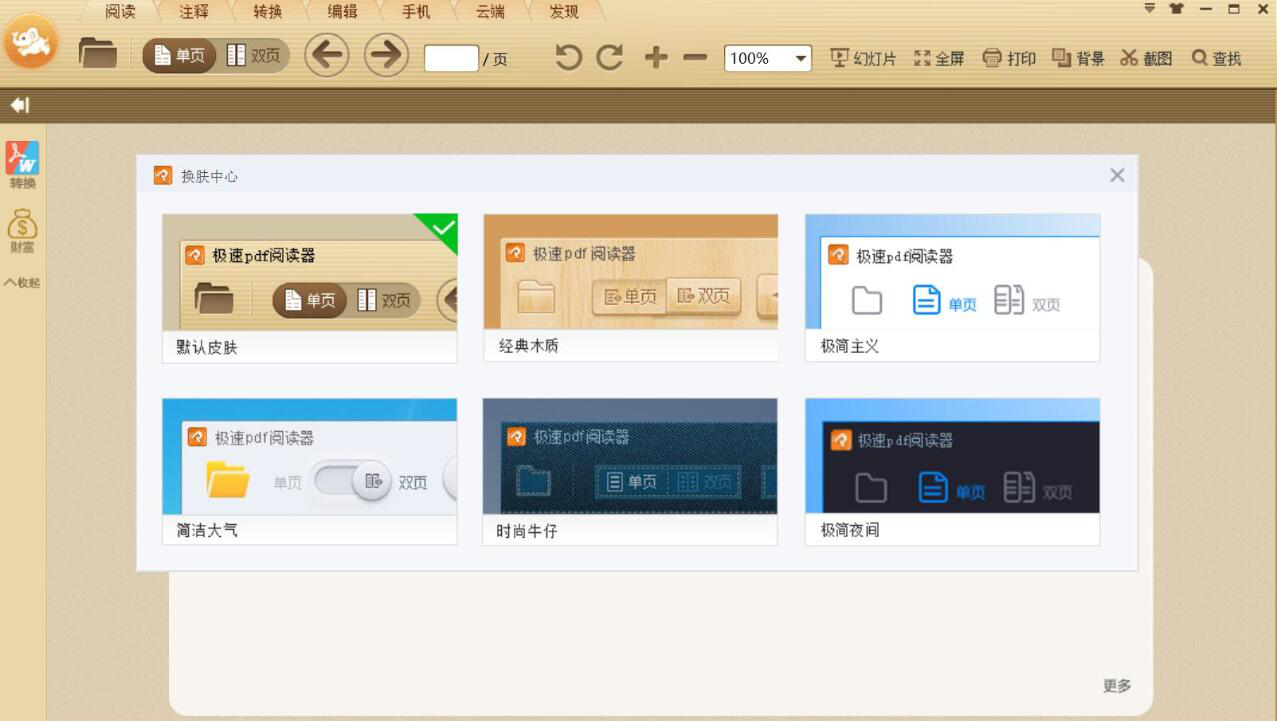
Task: Collapse sidebar tools with 收起
Action: [22, 282]
